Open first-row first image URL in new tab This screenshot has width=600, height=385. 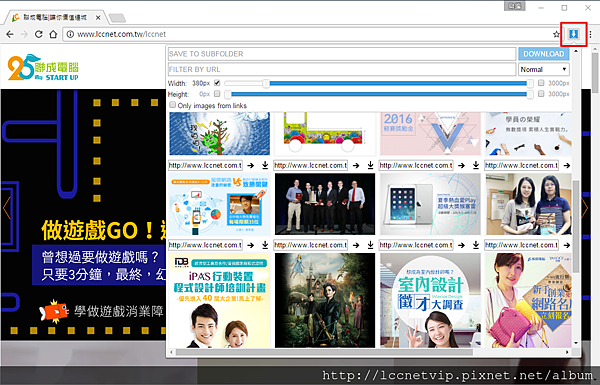pos(251,165)
